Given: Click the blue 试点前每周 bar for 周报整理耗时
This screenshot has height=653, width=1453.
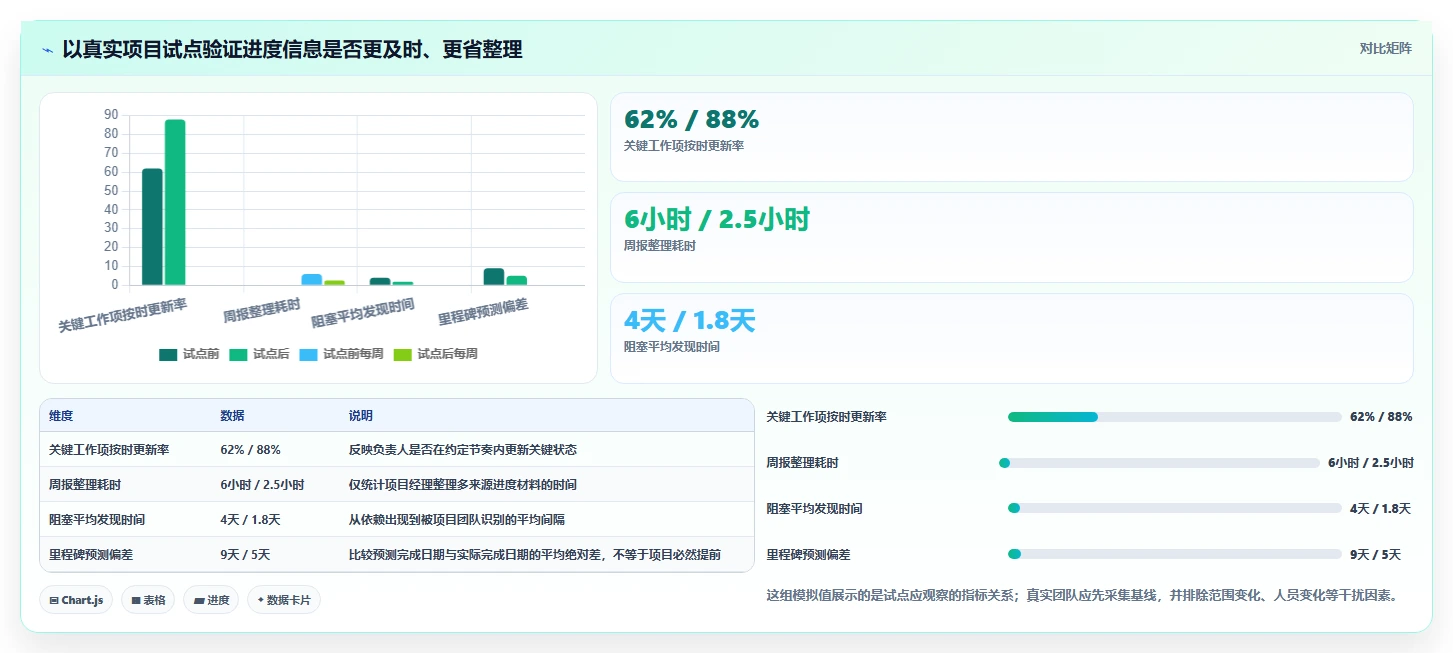Looking at the screenshot, I should pos(312,279).
